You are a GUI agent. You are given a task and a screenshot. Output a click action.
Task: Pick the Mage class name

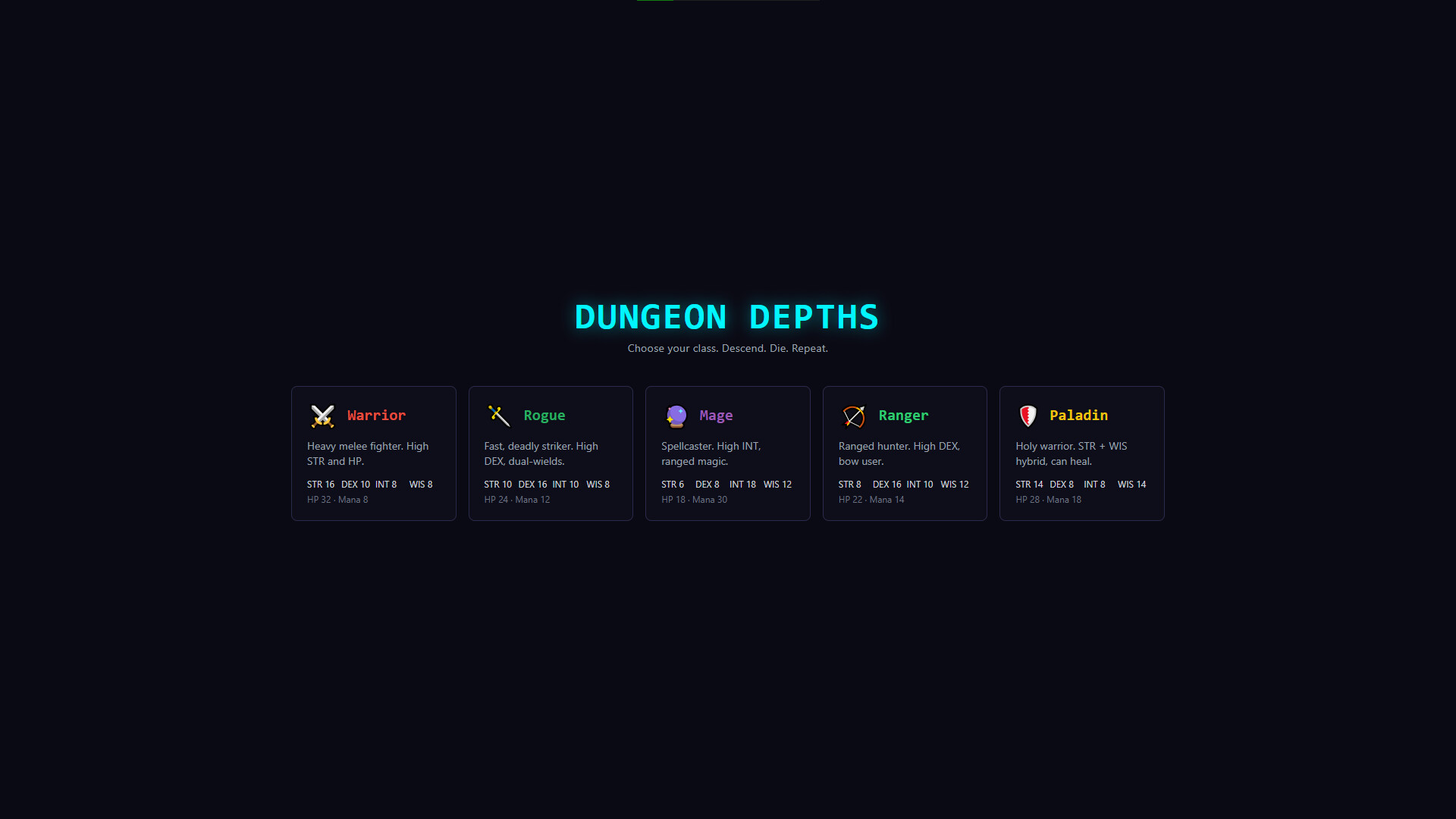click(x=716, y=416)
